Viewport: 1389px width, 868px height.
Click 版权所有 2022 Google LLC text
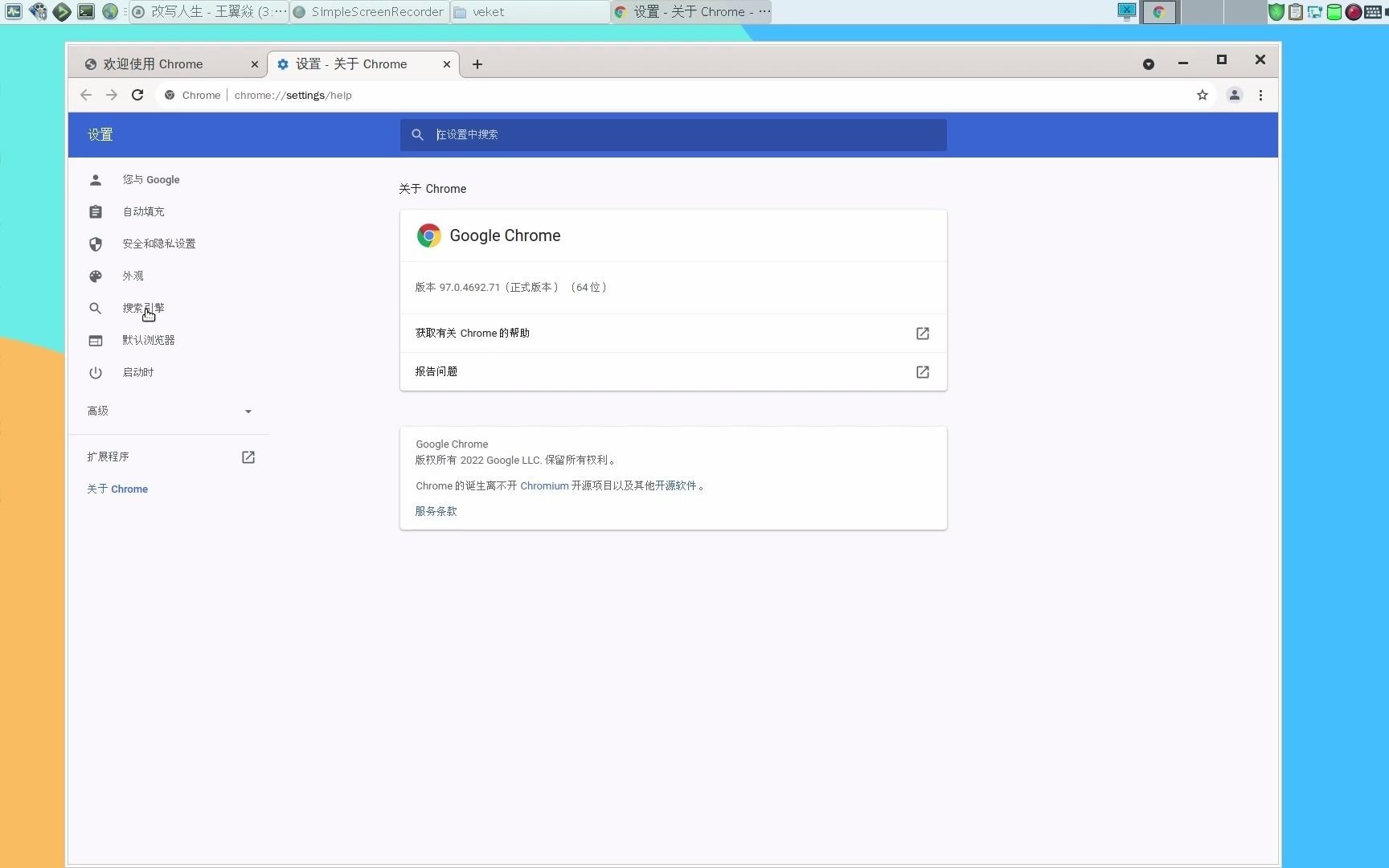(x=515, y=461)
